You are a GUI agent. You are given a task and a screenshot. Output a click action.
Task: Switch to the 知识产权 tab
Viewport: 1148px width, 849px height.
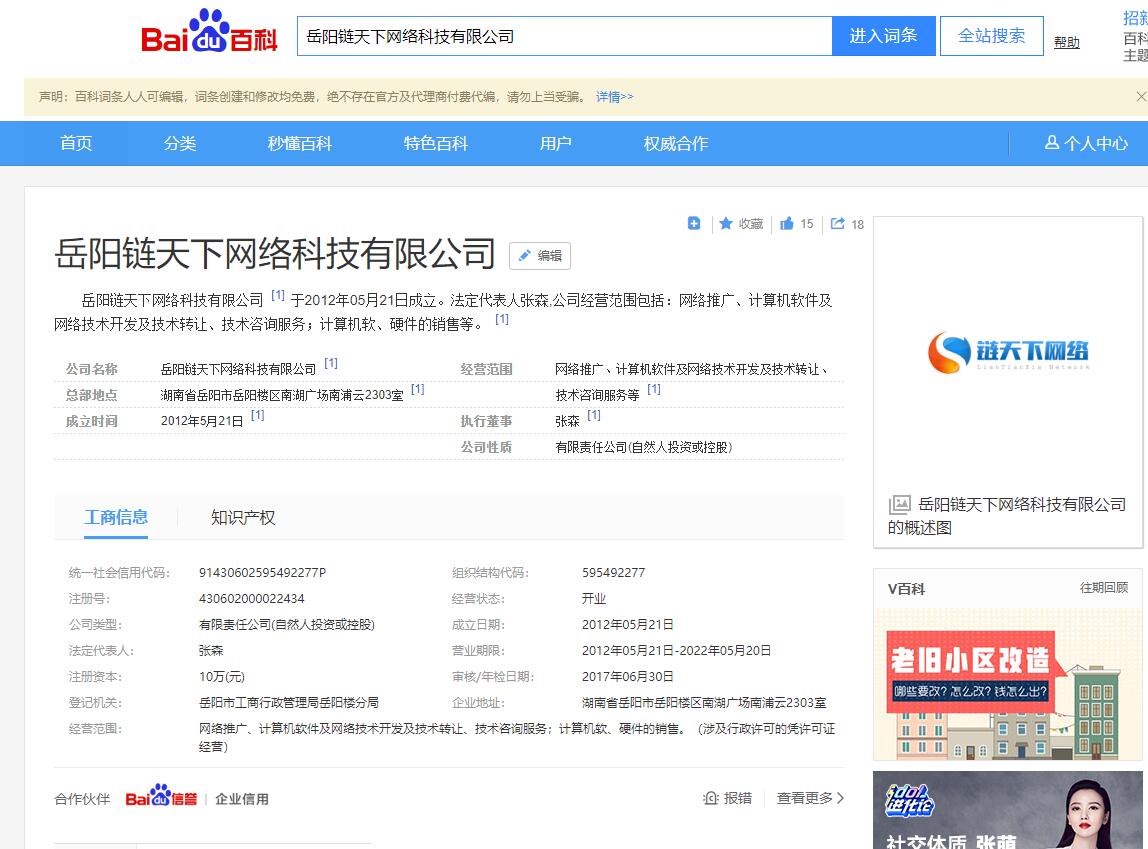pos(243,518)
